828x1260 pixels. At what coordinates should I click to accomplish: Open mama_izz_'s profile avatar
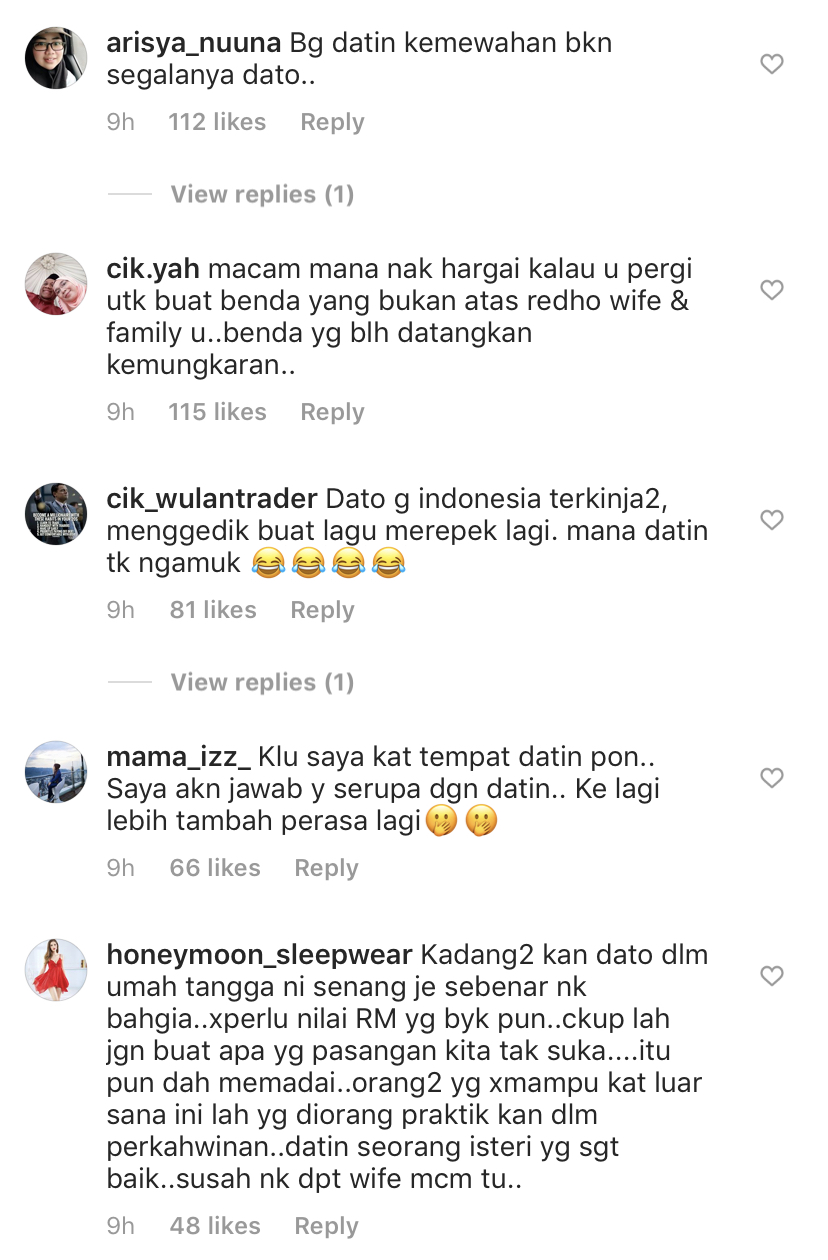[x=56, y=772]
